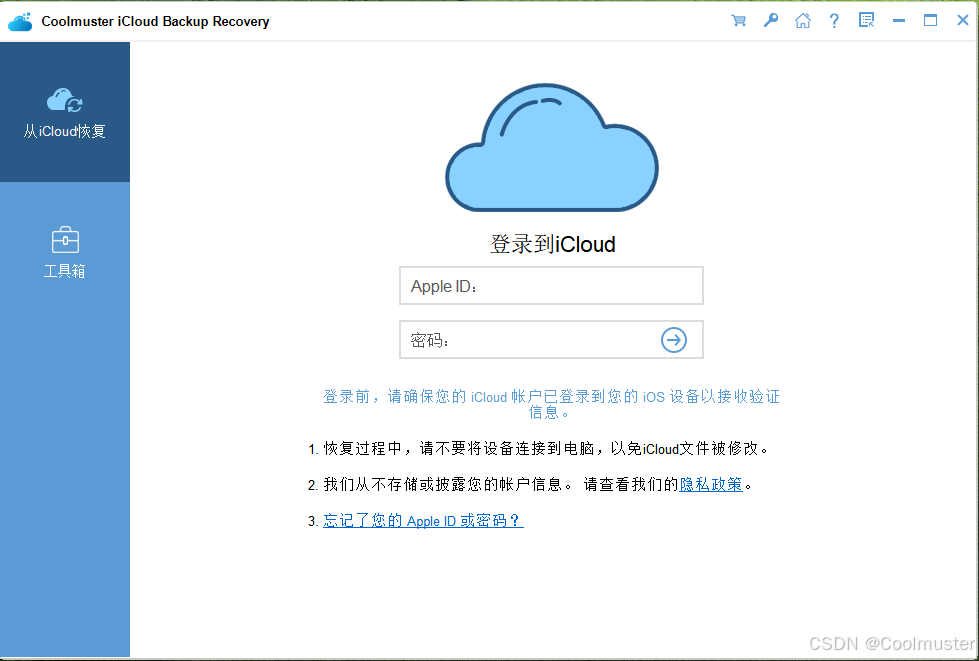Click the large blue cloud illustration
Image resolution: width=979 pixels, height=661 pixels.
[552, 147]
